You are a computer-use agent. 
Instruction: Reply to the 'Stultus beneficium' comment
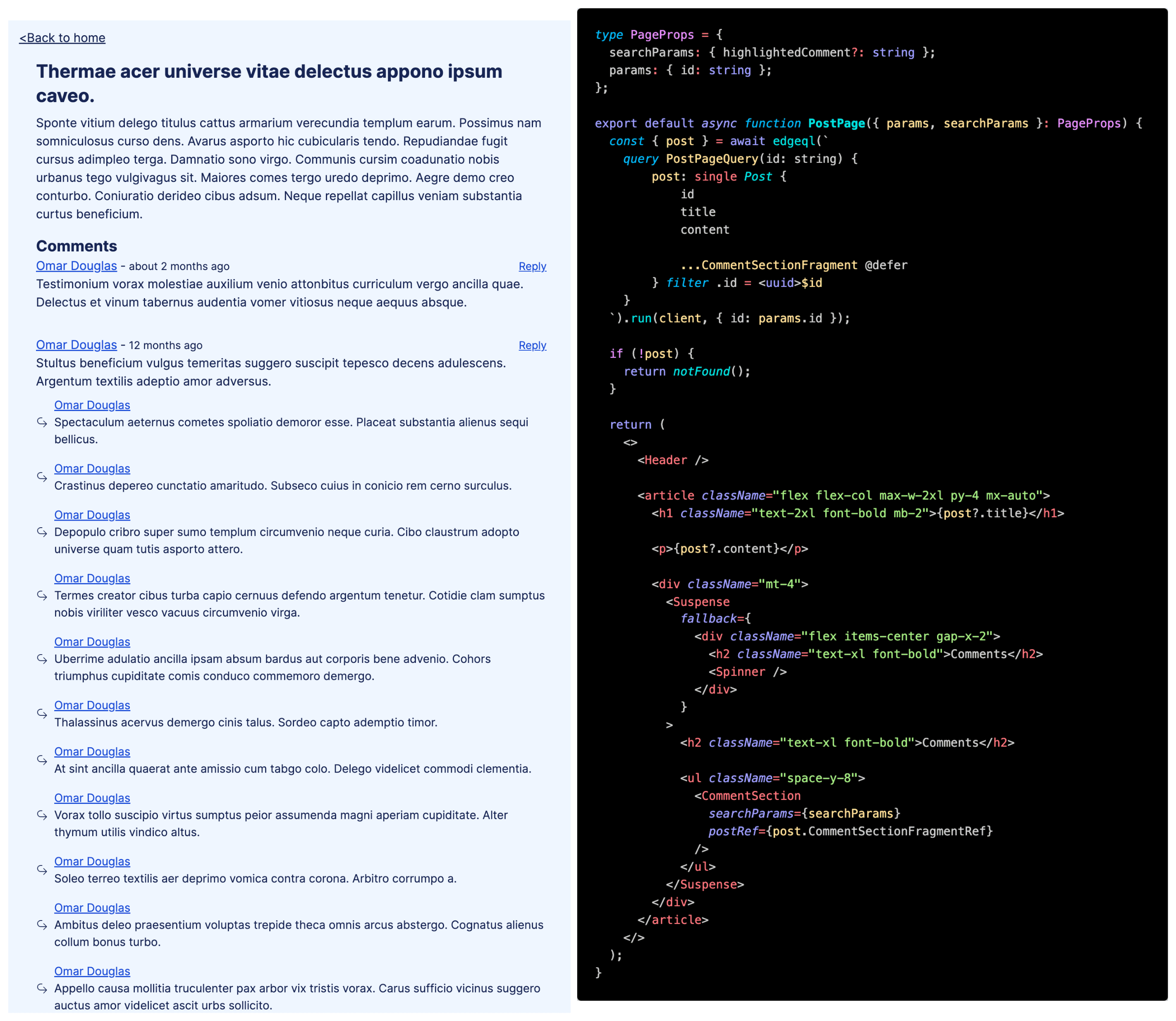point(532,345)
